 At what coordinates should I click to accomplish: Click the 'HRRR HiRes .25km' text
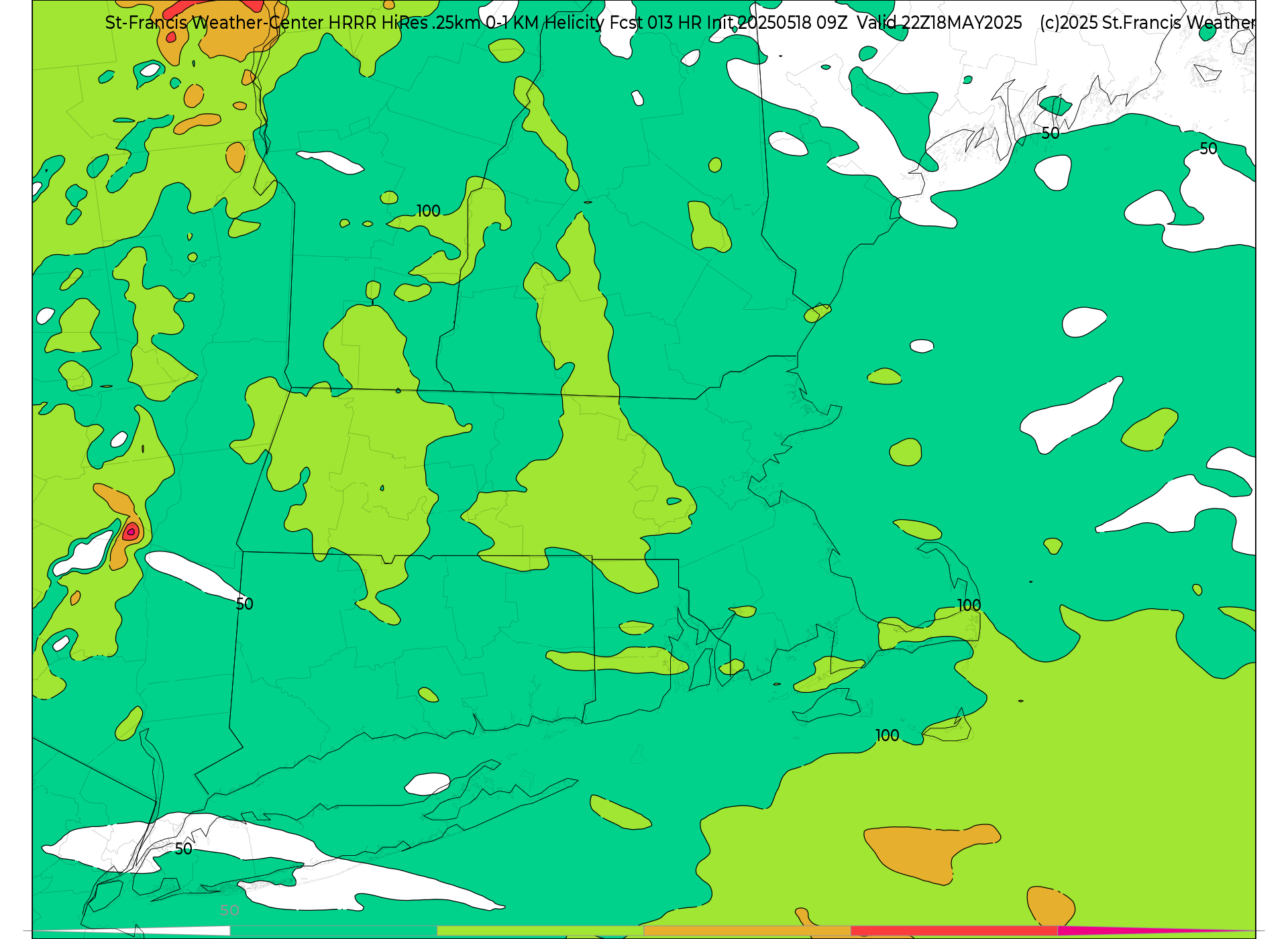click(405, 23)
